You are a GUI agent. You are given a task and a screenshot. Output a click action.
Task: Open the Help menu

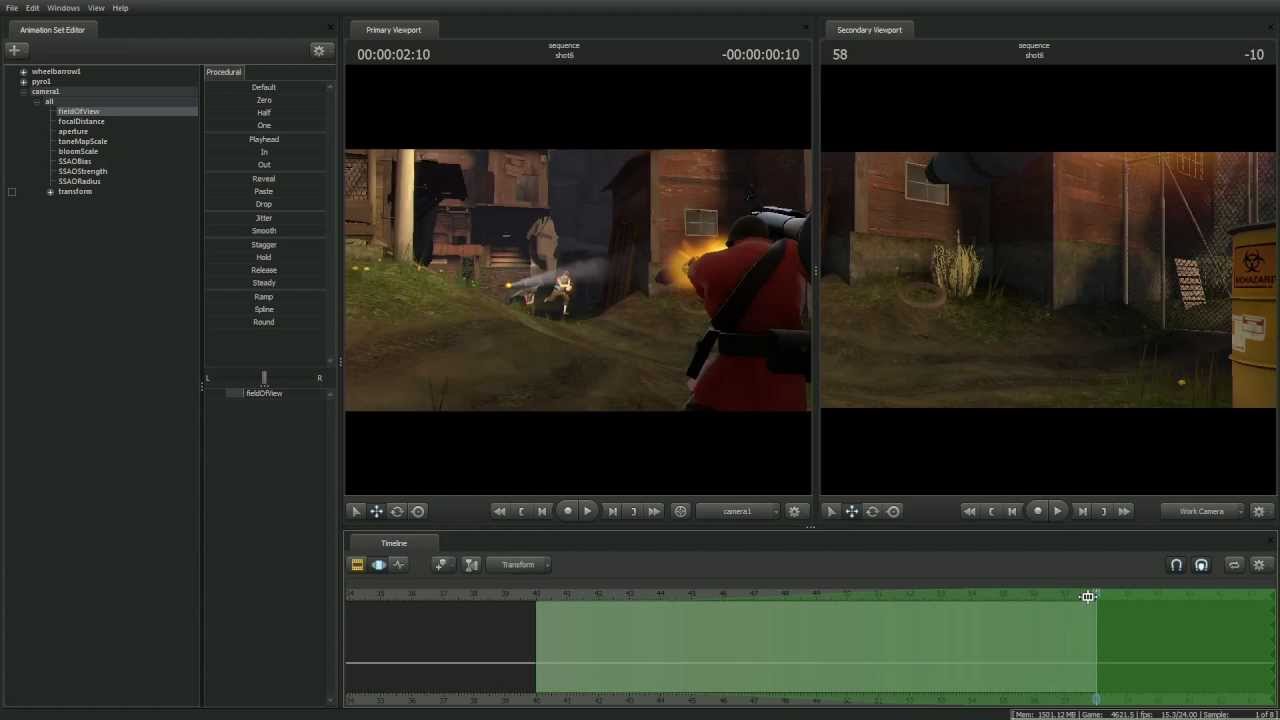120,8
